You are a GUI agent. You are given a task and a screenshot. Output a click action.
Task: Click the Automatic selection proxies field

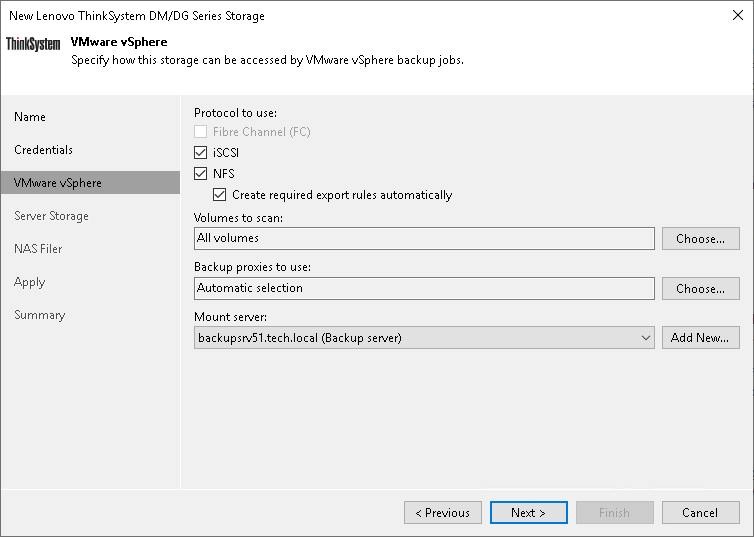click(424, 288)
